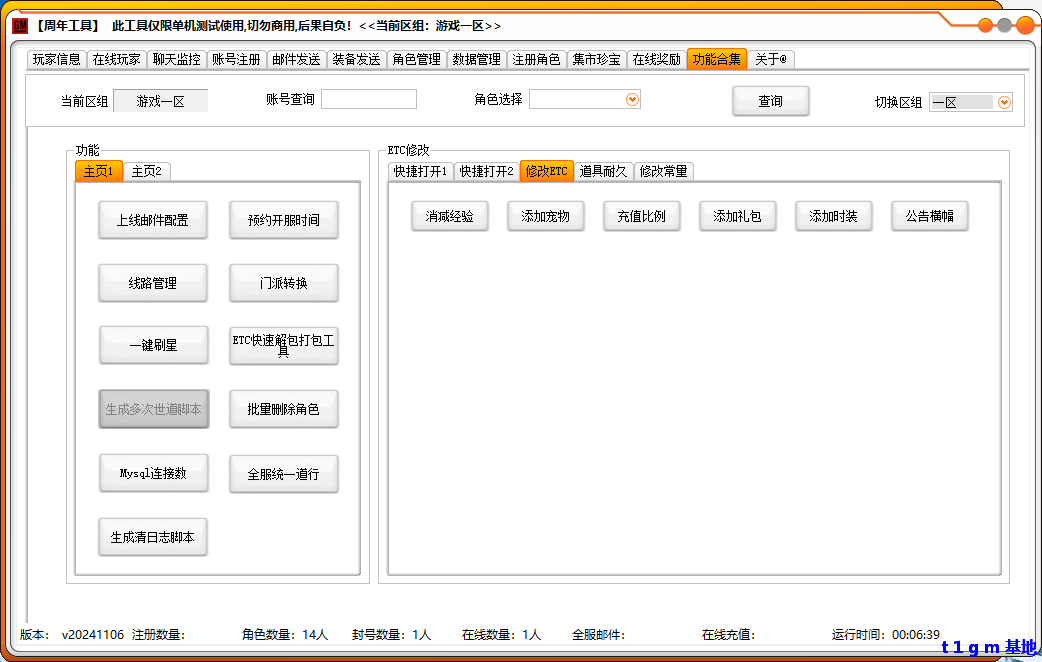Image resolution: width=1042 pixels, height=662 pixels.
Task: Open the 在线玩家 tab
Action: click(116, 60)
